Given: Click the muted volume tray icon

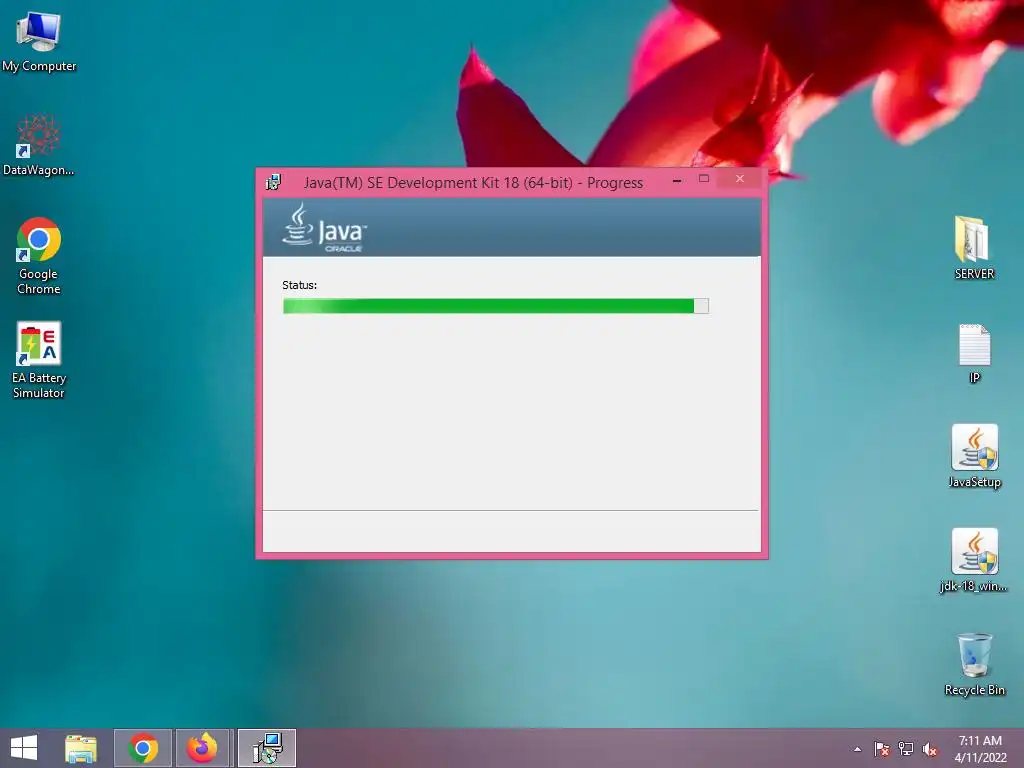Looking at the screenshot, I should [930, 749].
